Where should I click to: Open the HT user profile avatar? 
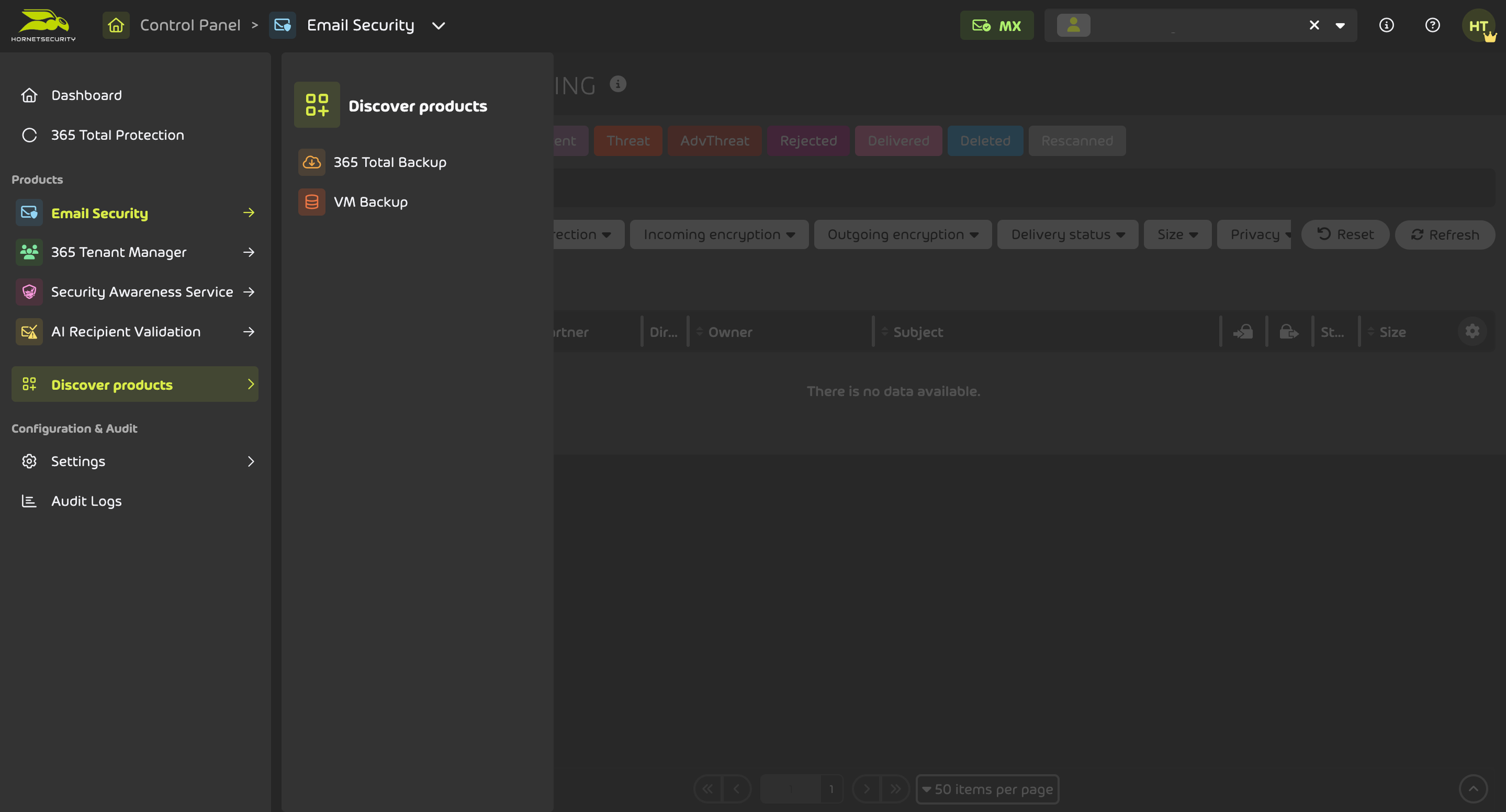point(1478,25)
